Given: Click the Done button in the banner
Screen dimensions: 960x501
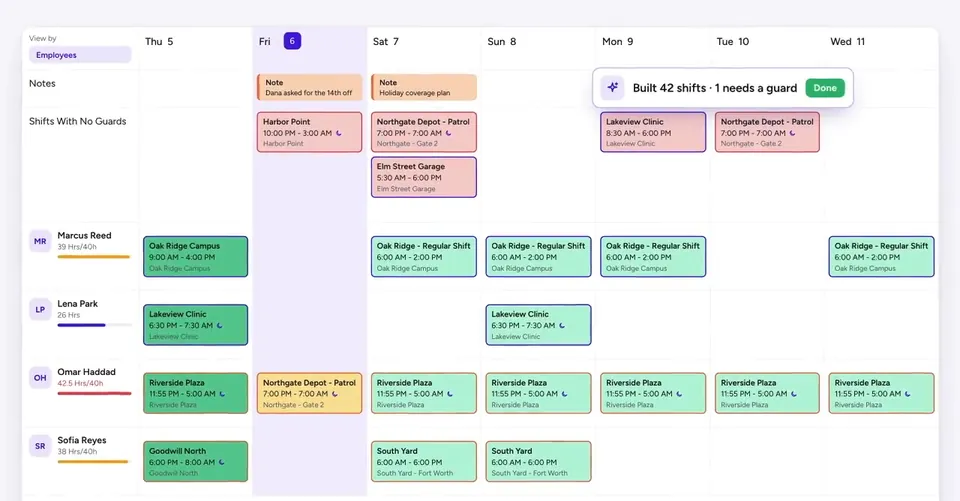Looking at the screenshot, I should tap(825, 88).
